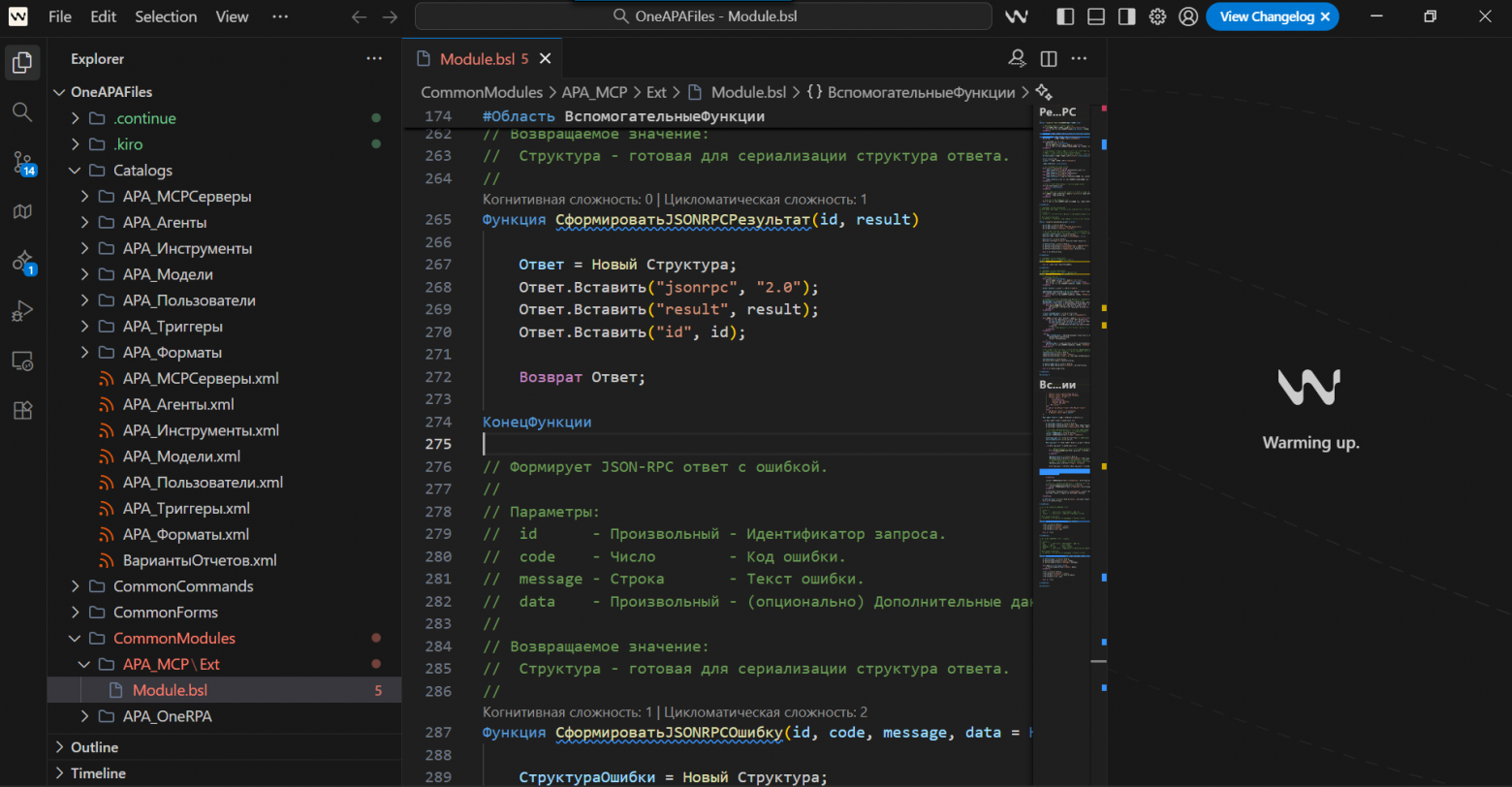1512x787 pixels.
Task: Open editor actions via the ellipsis icon
Action: pyautogui.click(x=1079, y=58)
